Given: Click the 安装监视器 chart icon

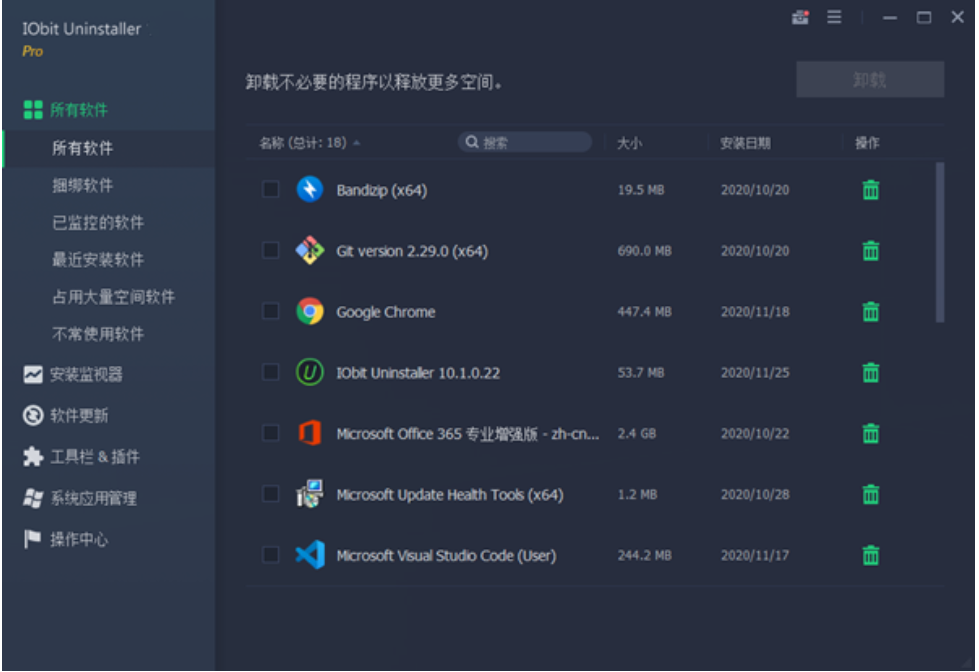Looking at the screenshot, I should [x=33, y=375].
